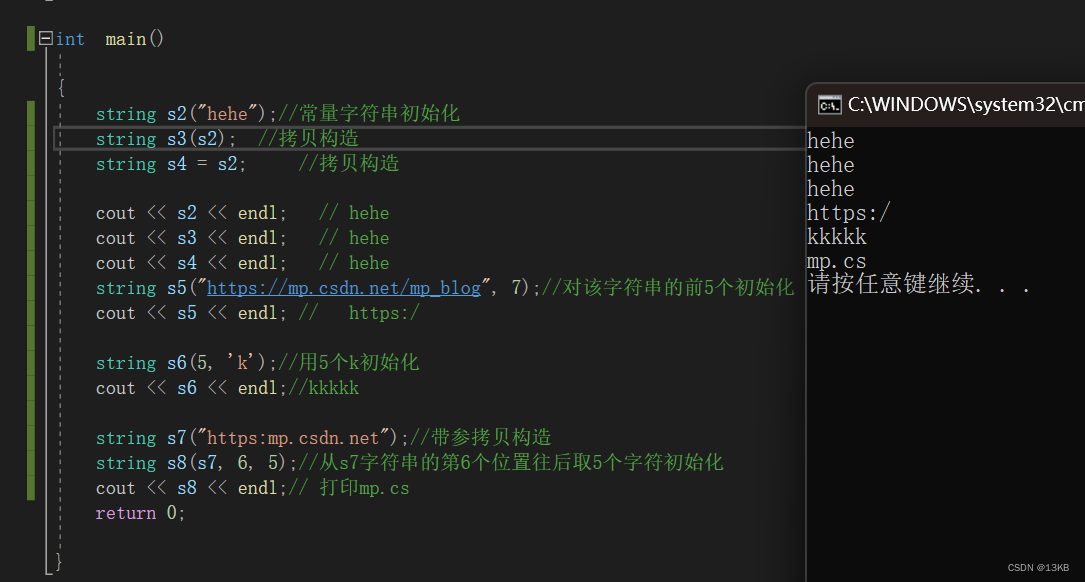This screenshot has height=582, width=1085.
Task: Click 'int' keyword before main()
Action: click(x=70, y=39)
